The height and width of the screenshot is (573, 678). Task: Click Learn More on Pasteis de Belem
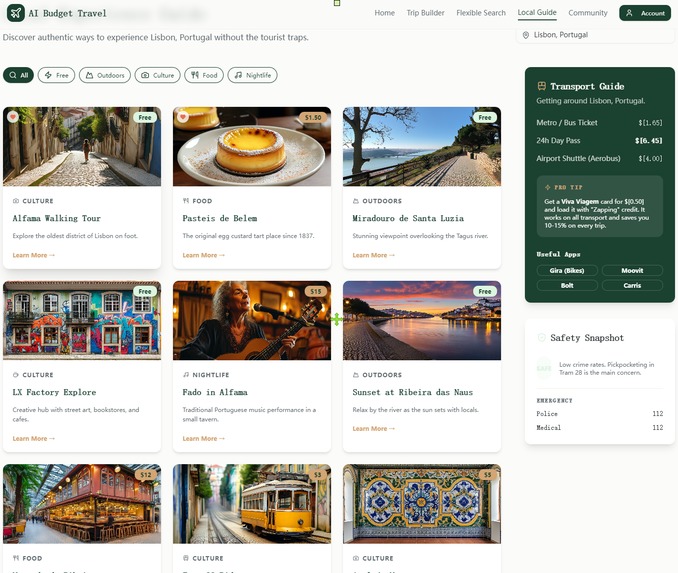pyautogui.click(x=204, y=255)
